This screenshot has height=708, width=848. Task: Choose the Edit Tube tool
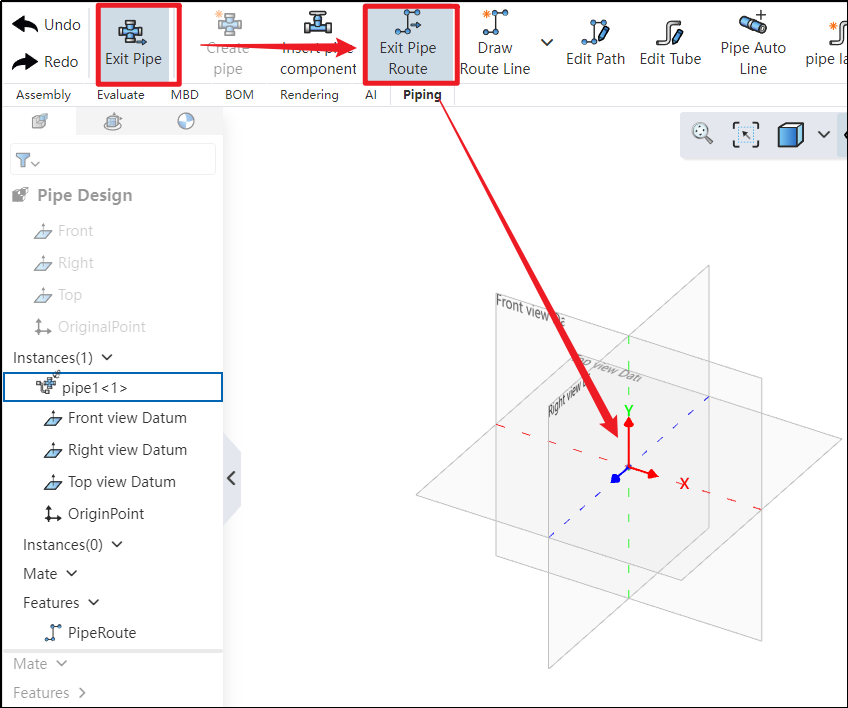click(x=669, y=45)
